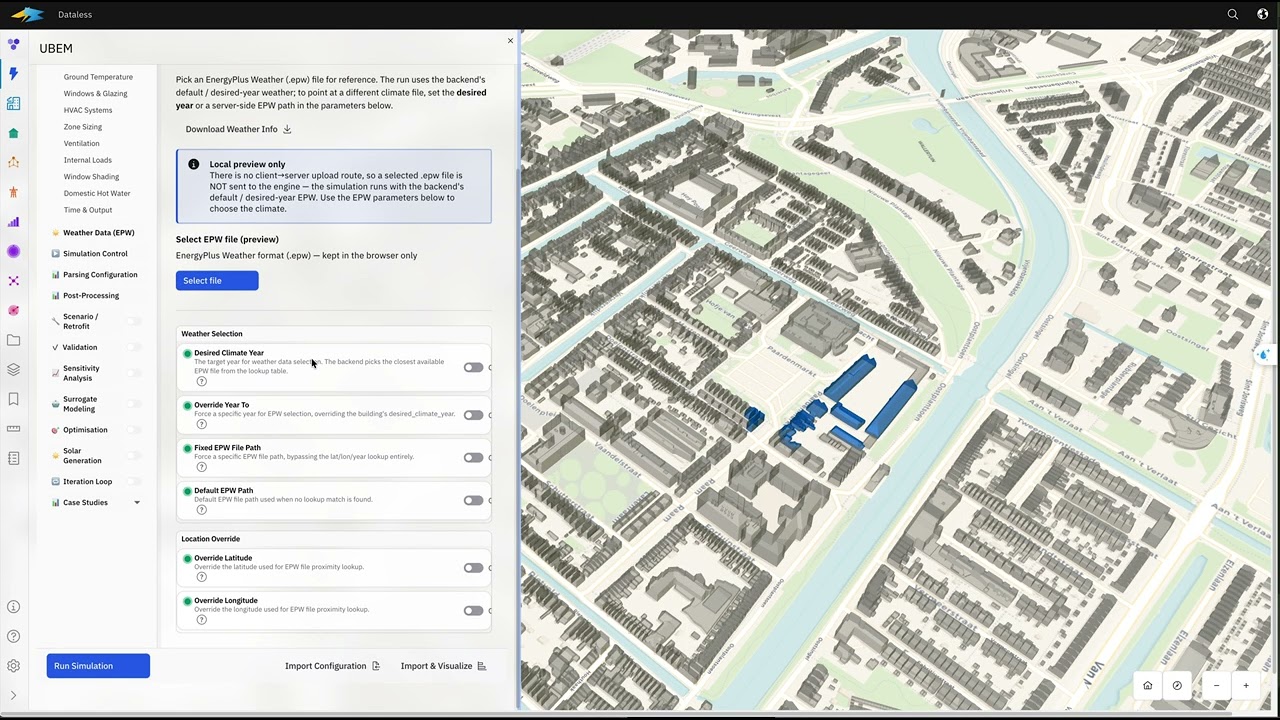Click Import Configuration button
Screen dimensions: 1280x720
[332, 666]
